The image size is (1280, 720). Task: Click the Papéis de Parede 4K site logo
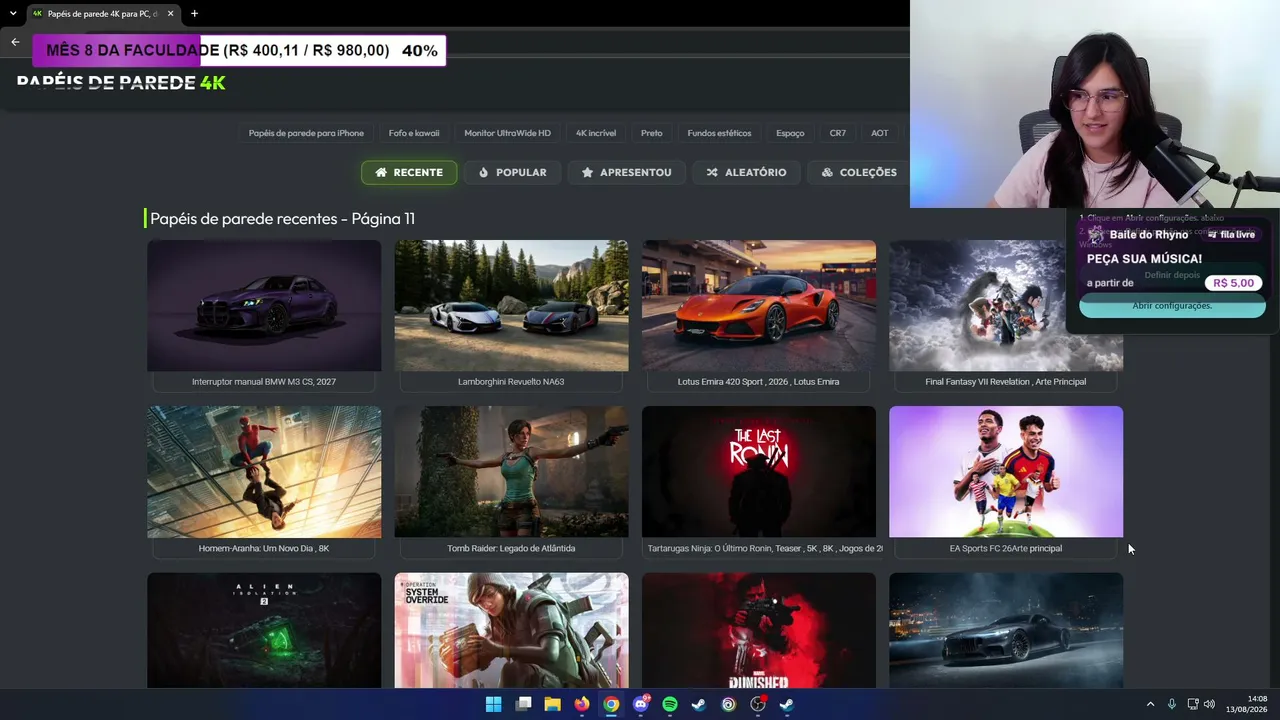click(121, 83)
